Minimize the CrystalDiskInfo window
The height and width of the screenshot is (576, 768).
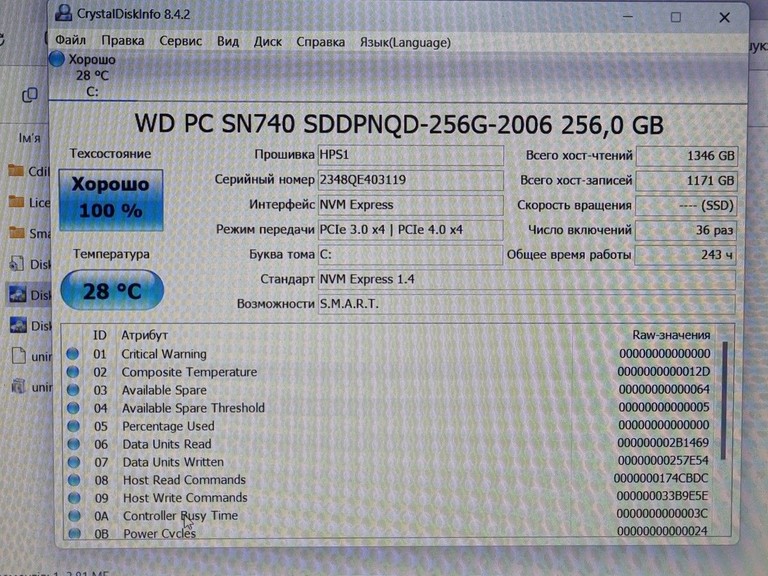(628, 17)
